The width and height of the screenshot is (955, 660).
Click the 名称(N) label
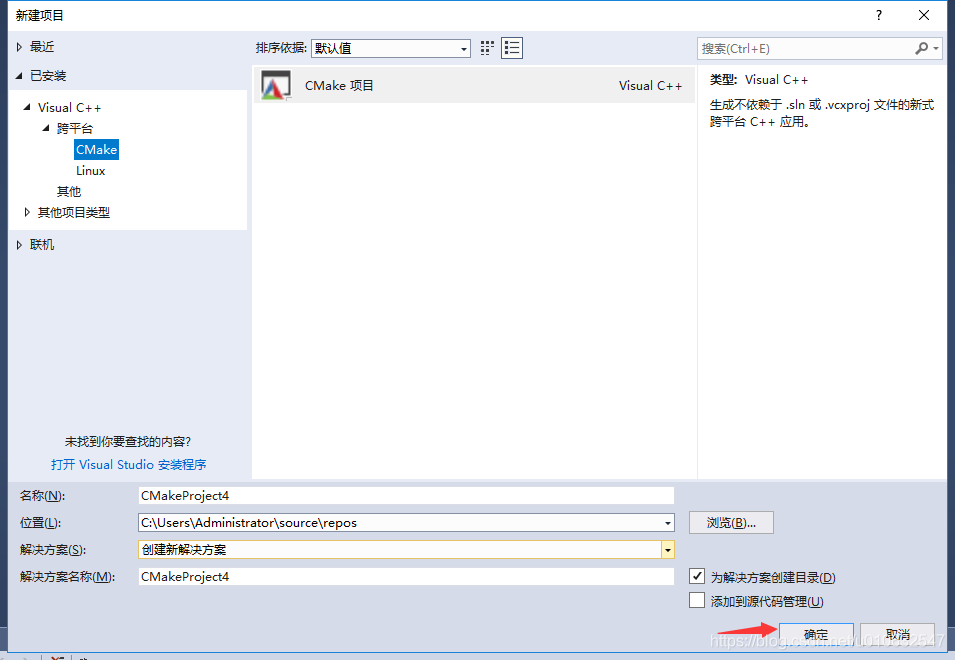point(42,496)
